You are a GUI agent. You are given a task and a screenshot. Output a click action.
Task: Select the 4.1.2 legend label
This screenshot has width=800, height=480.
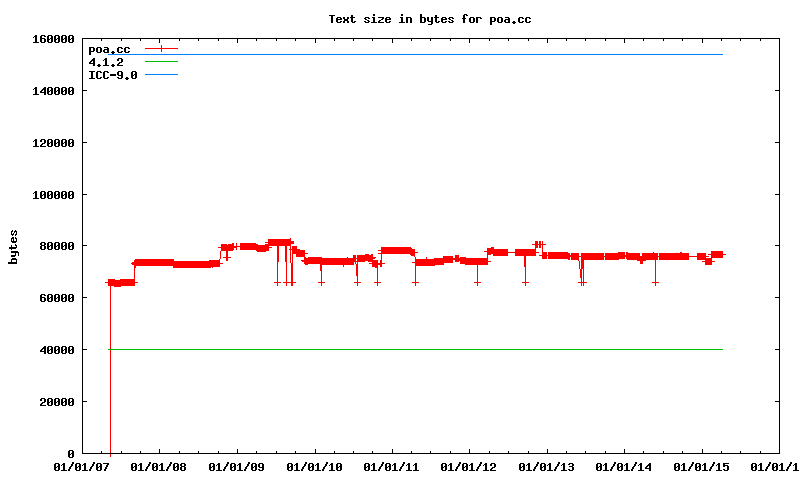pos(106,62)
